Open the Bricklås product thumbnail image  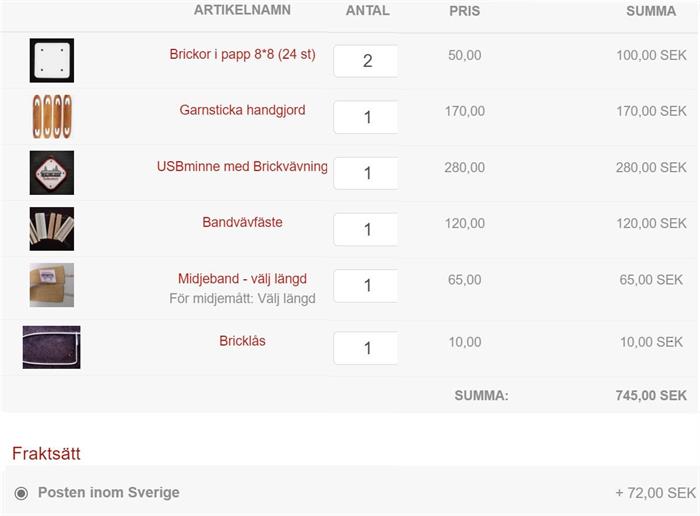(52, 347)
